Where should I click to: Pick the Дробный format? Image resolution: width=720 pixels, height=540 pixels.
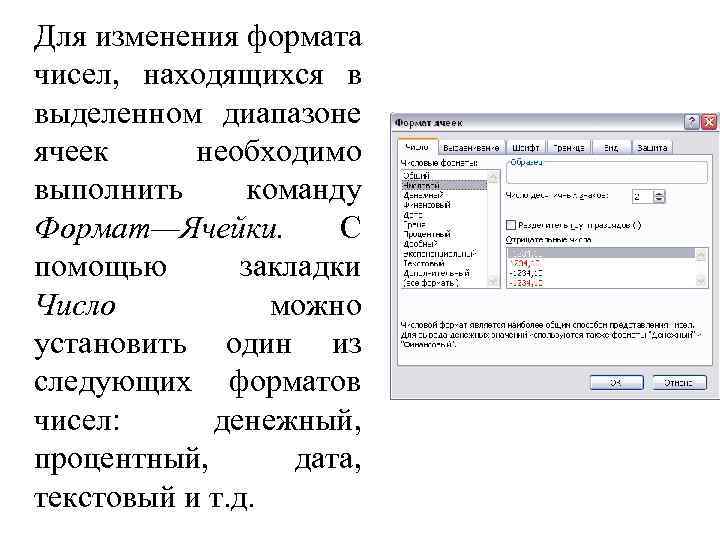pyautogui.click(x=444, y=244)
